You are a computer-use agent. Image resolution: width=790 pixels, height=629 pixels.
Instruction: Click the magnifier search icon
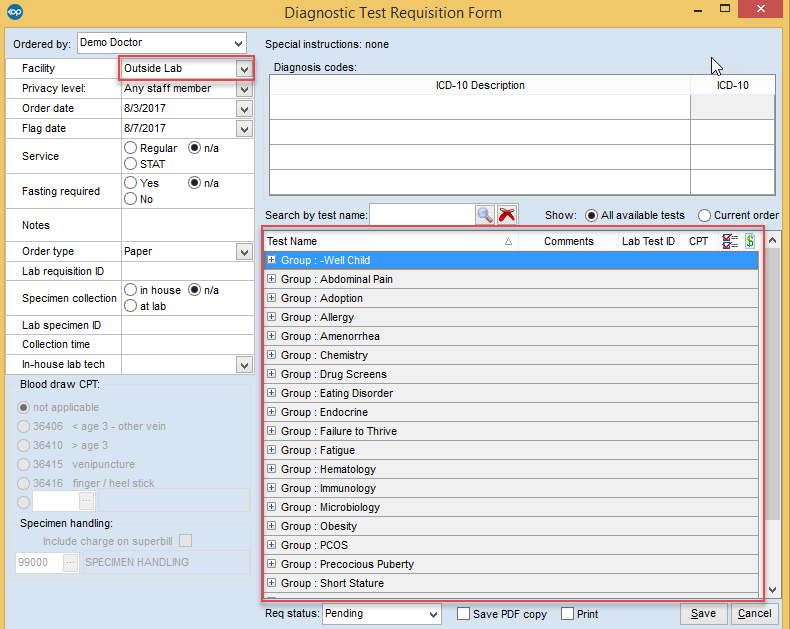(484, 215)
